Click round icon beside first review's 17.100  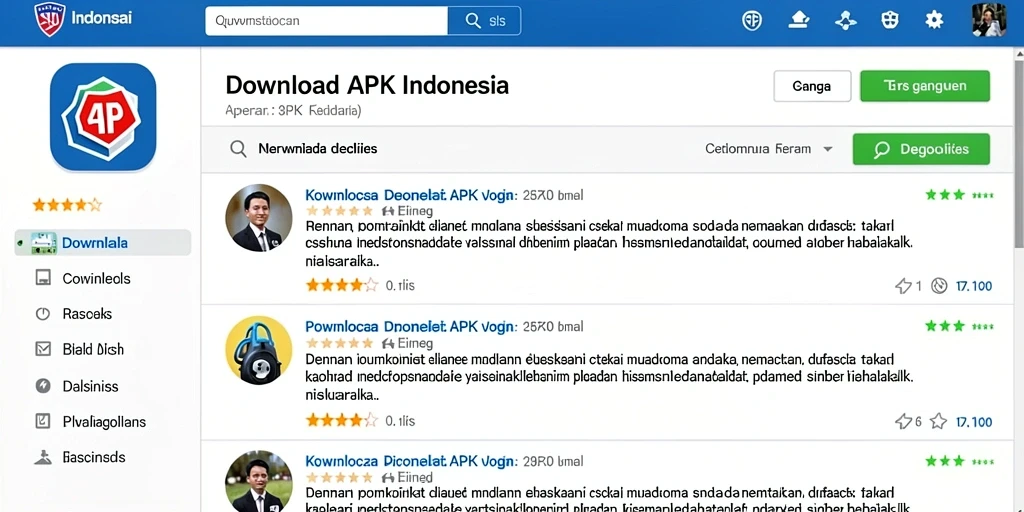pos(939,285)
